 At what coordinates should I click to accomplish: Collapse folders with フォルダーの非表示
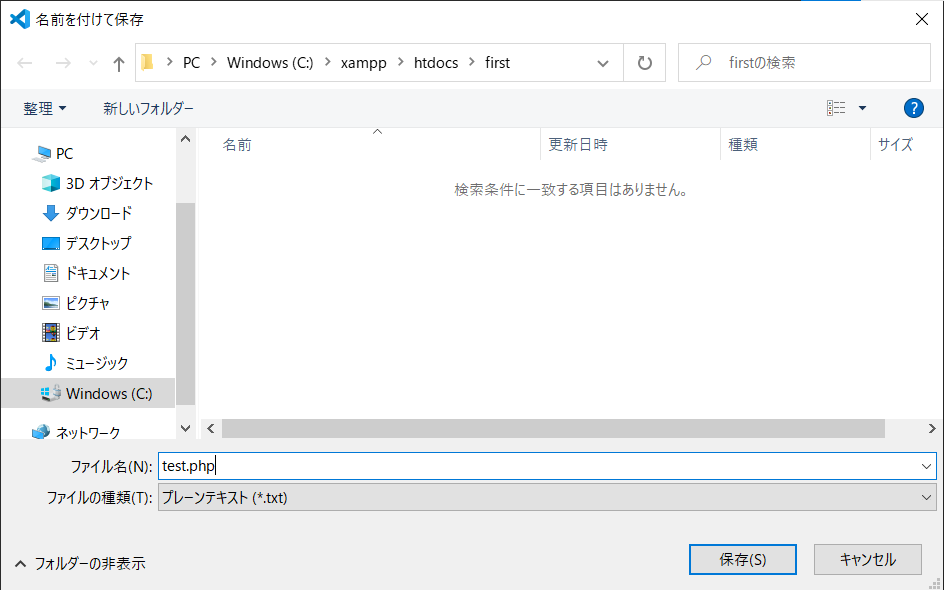click(80, 563)
